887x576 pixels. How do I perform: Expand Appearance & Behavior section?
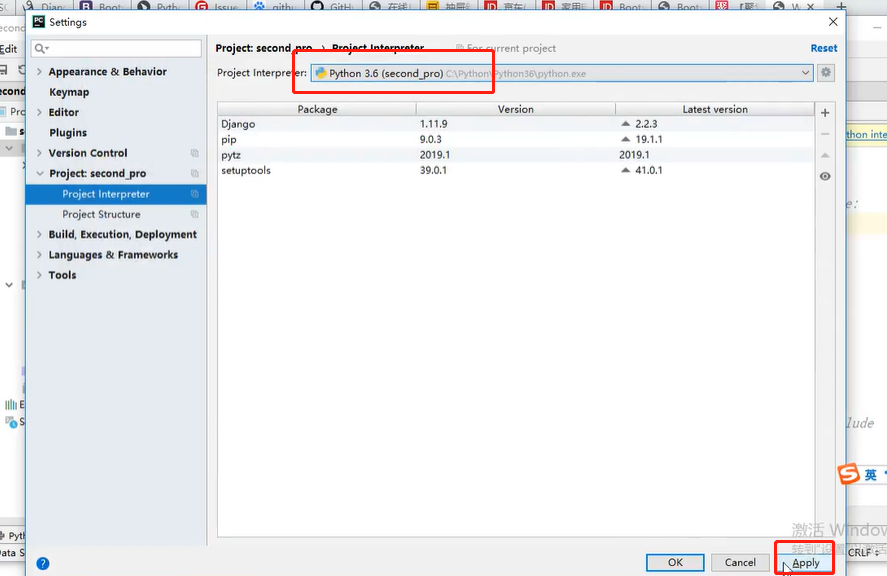tap(39, 72)
